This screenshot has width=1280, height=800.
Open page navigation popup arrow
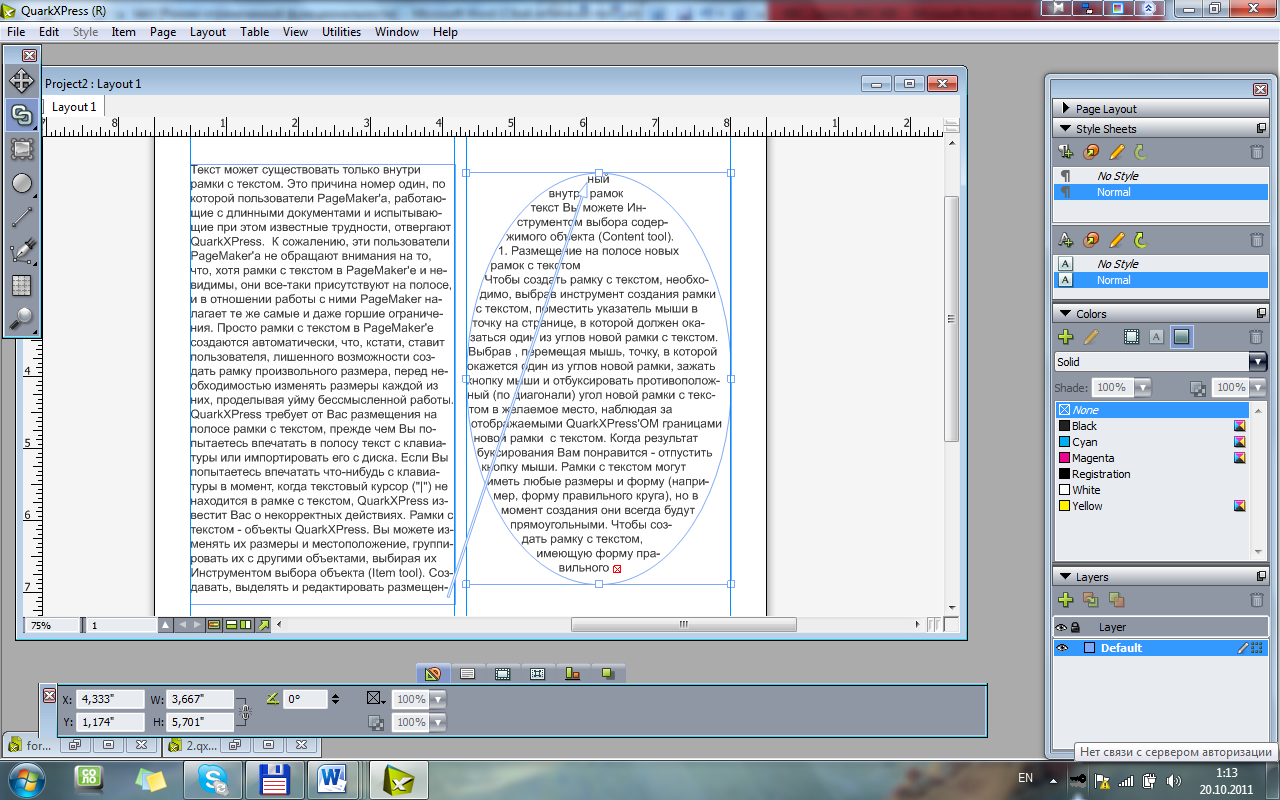click(x=166, y=625)
